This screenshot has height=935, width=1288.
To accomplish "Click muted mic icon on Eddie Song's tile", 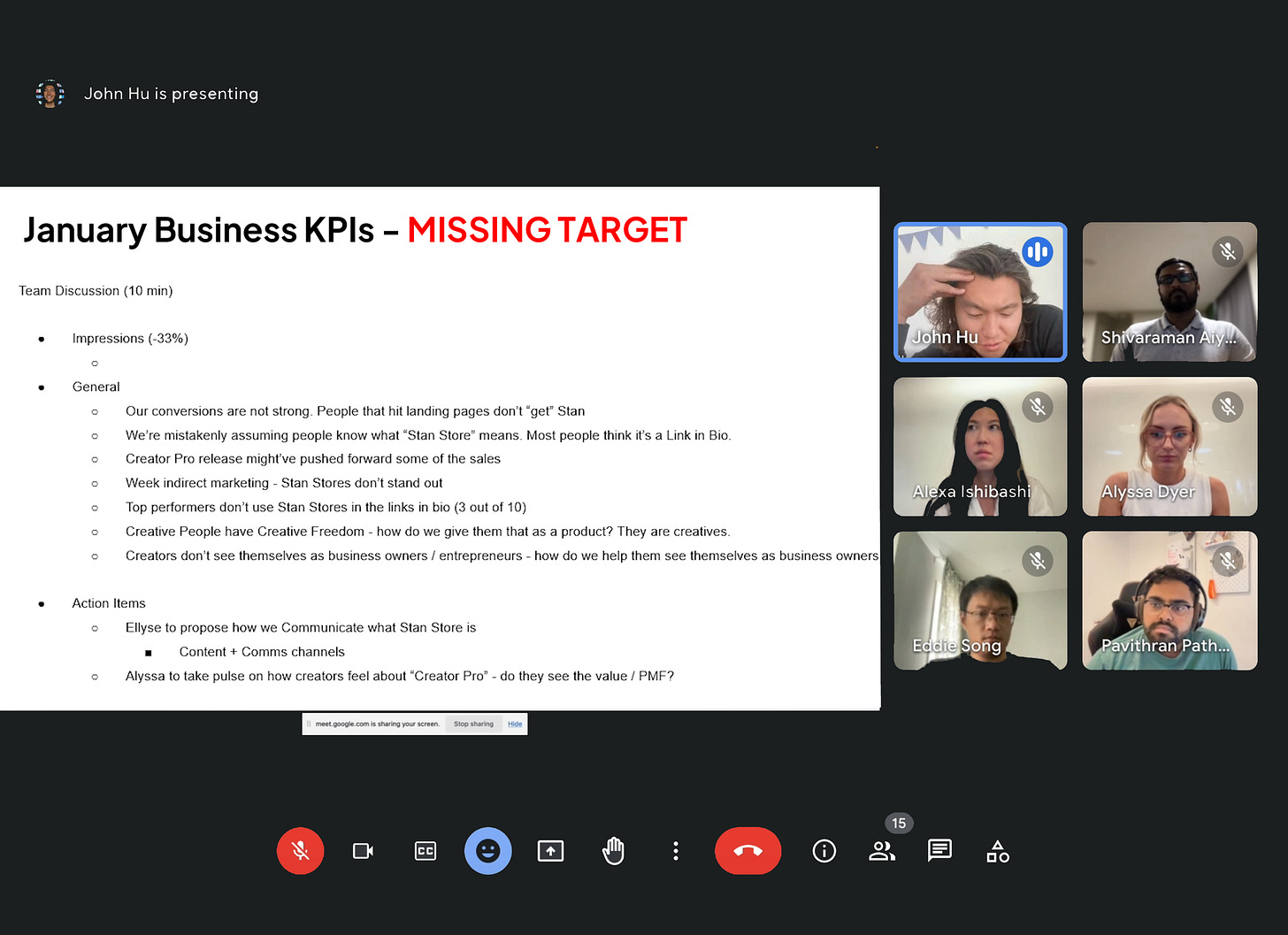I will coord(1038,561).
